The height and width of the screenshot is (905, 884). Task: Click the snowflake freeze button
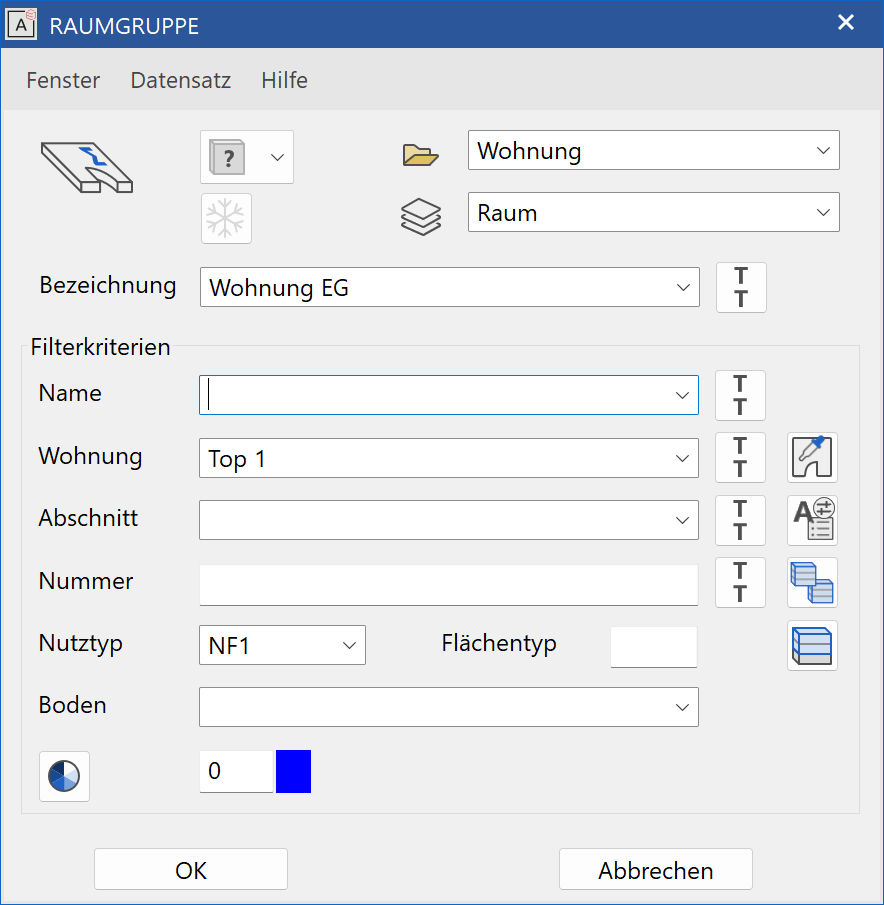226,219
